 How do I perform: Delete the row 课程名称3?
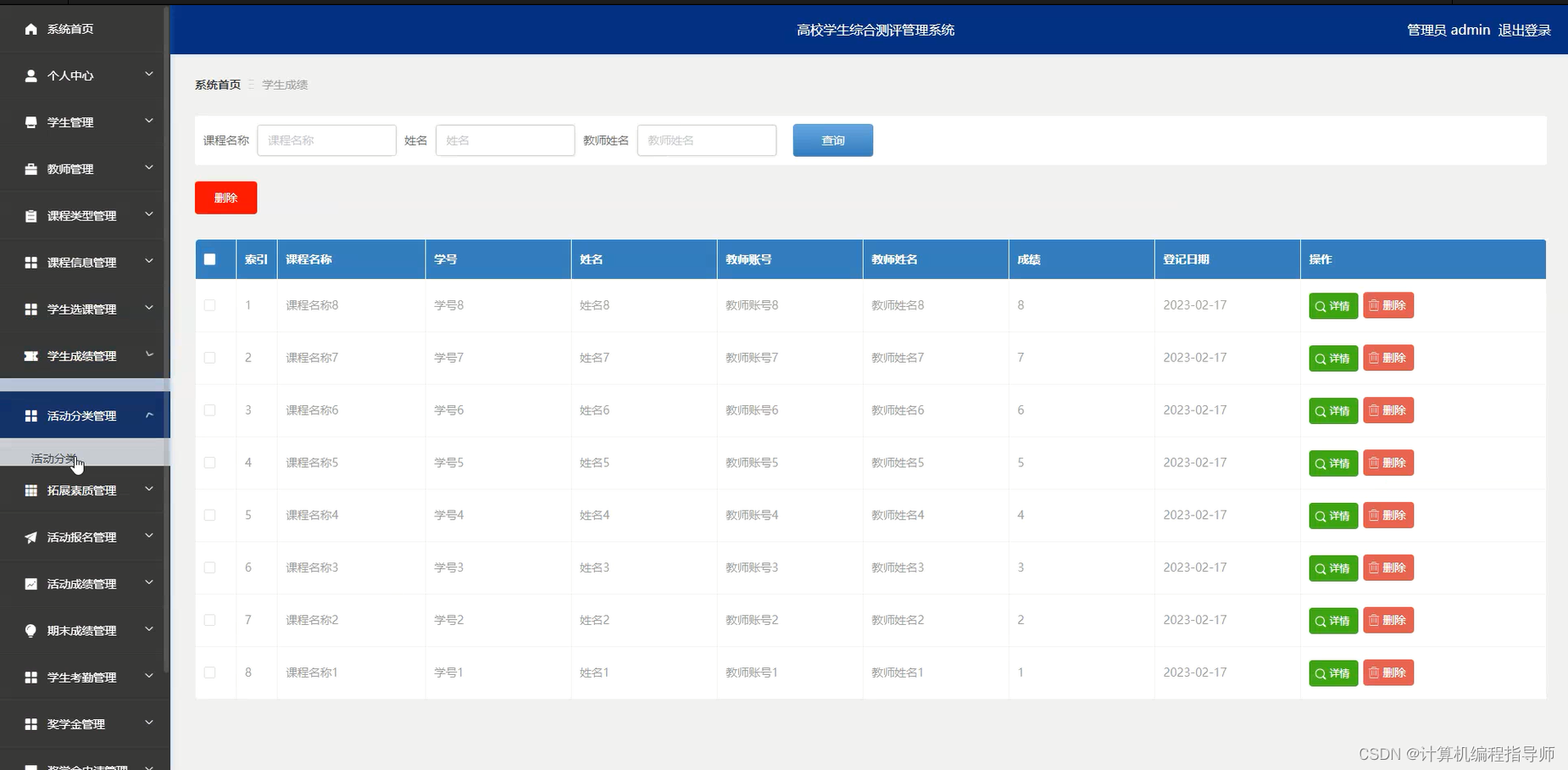point(1388,567)
